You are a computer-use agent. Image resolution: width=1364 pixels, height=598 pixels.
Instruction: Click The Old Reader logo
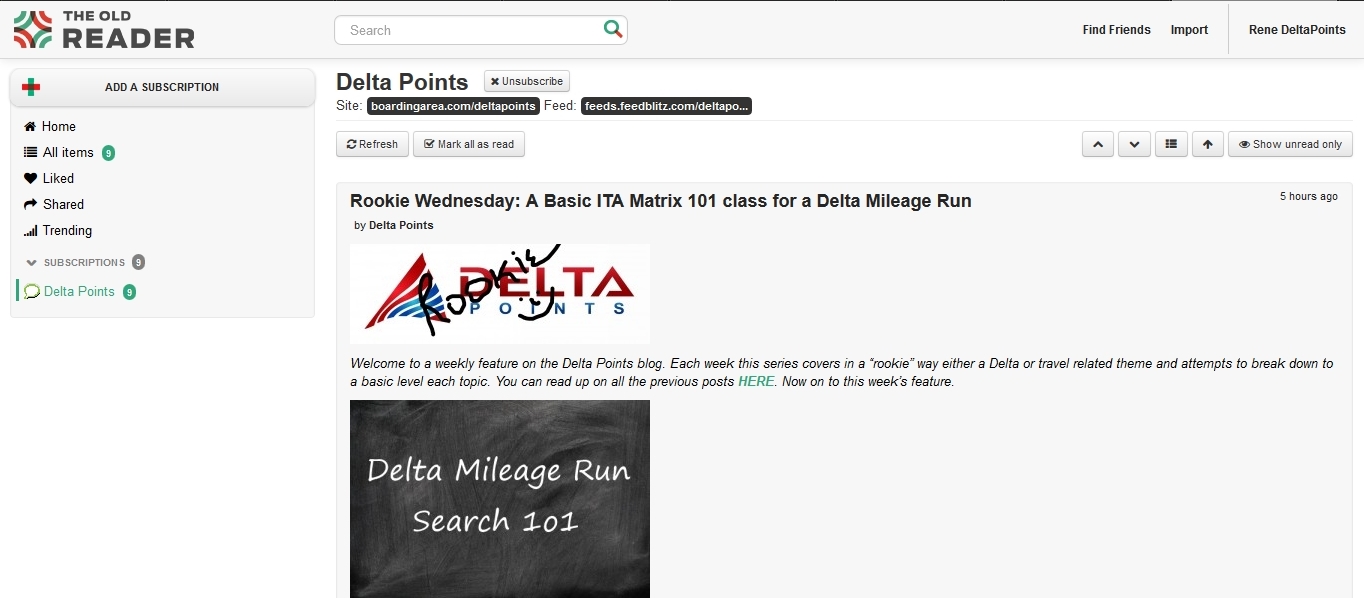pyautogui.click(x=104, y=30)
